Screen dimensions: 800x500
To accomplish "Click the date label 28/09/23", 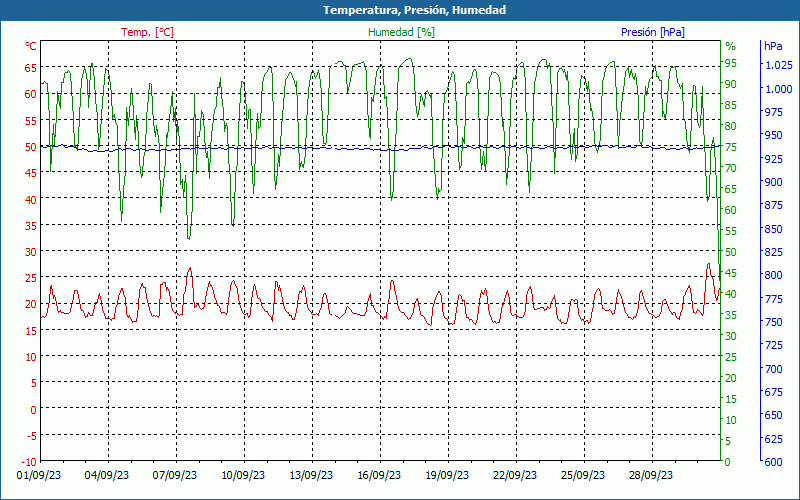I will 651,476.
